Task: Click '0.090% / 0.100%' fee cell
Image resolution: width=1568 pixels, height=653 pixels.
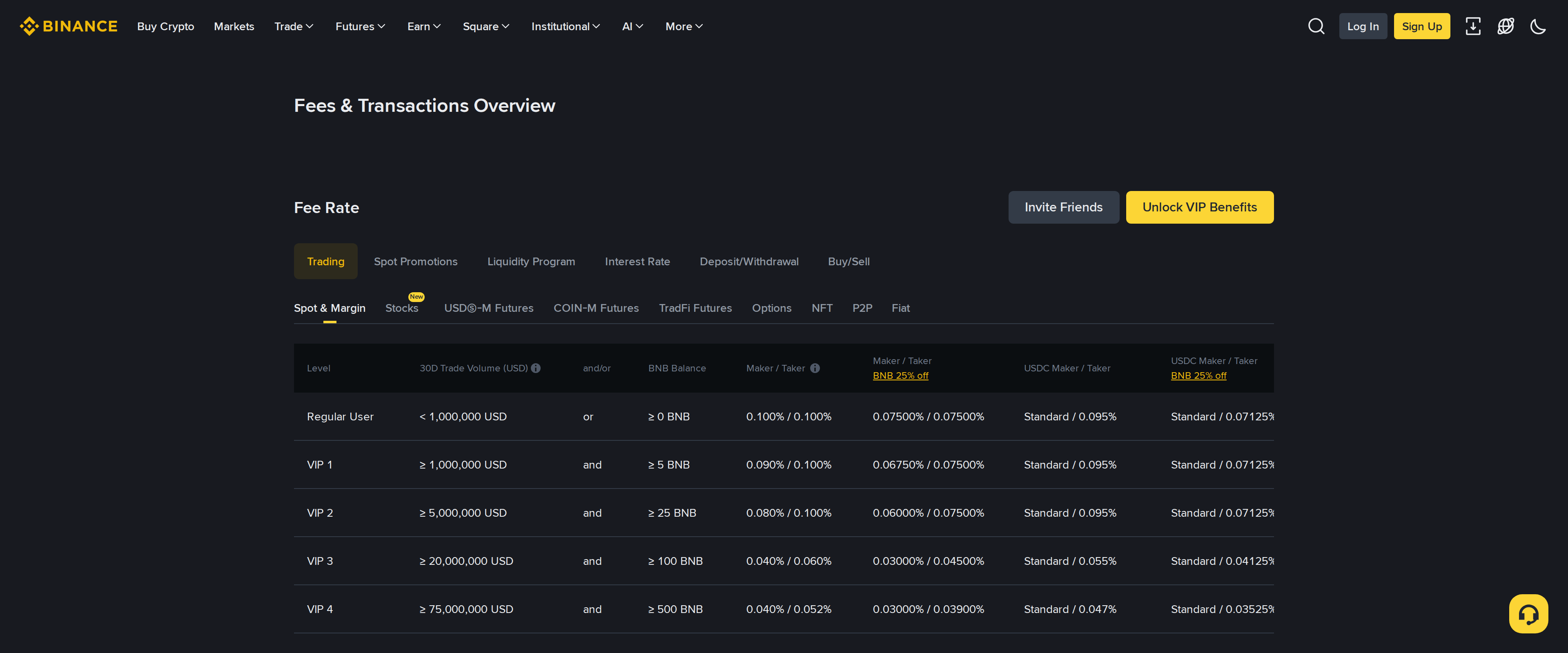Action: tap(789, 464)
